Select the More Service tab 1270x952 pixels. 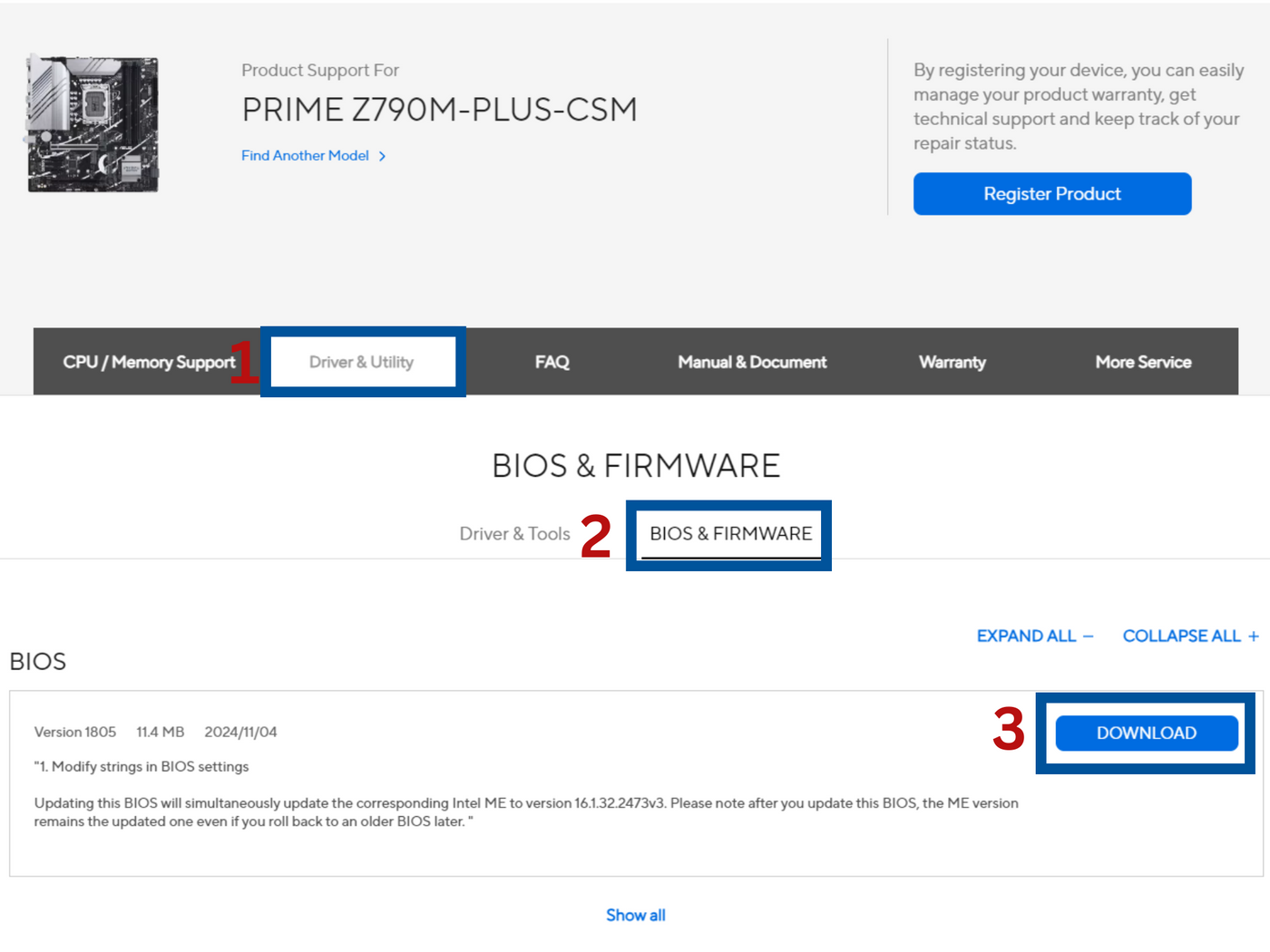(1143, 362)
